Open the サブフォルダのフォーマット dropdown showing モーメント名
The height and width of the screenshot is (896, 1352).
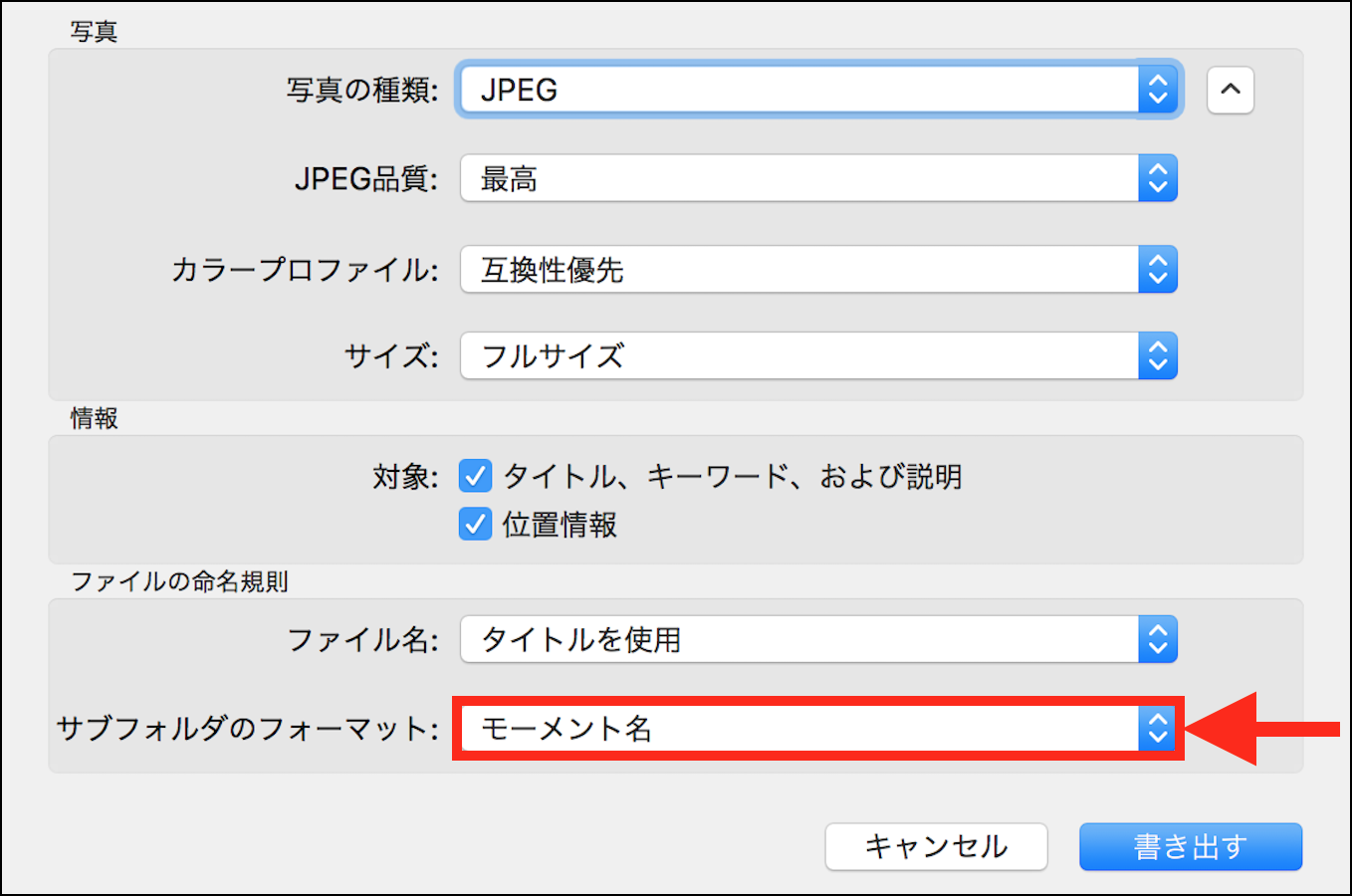(x=798, y=729)
